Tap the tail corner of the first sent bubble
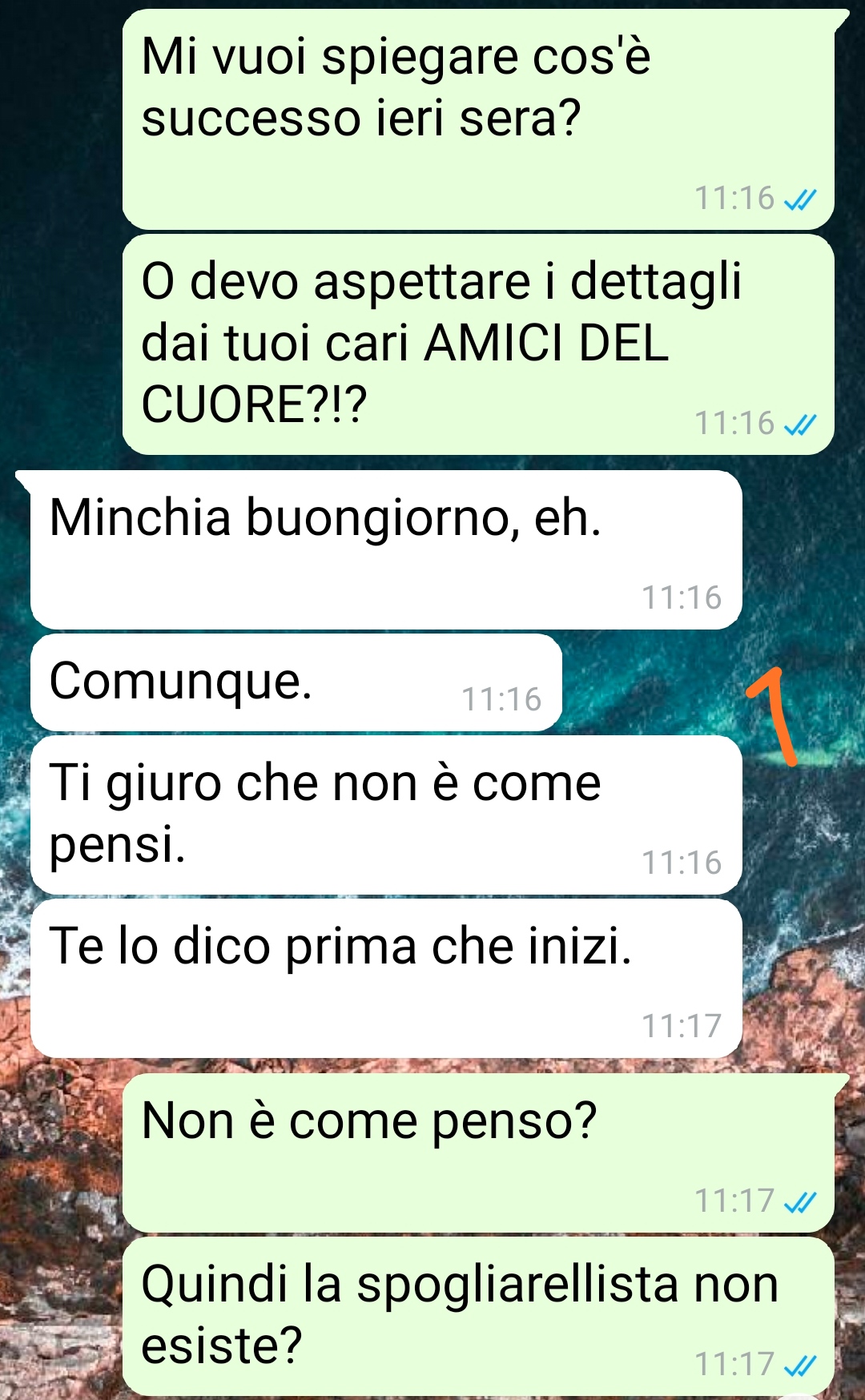This screenshot has height=1400, width=865. (x=839, y=19)
